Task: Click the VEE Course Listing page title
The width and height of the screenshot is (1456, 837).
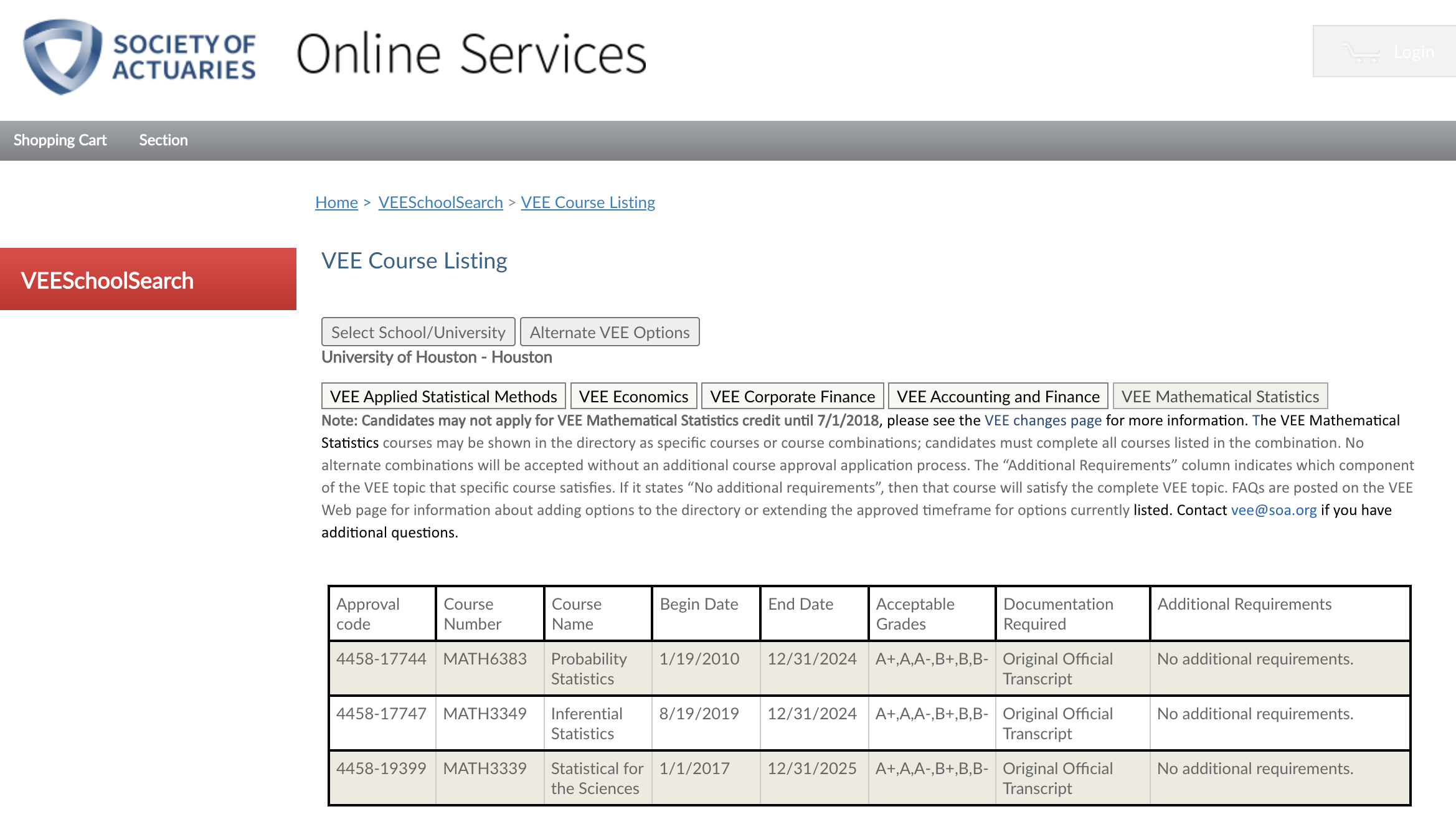Action: pos(414,260)
